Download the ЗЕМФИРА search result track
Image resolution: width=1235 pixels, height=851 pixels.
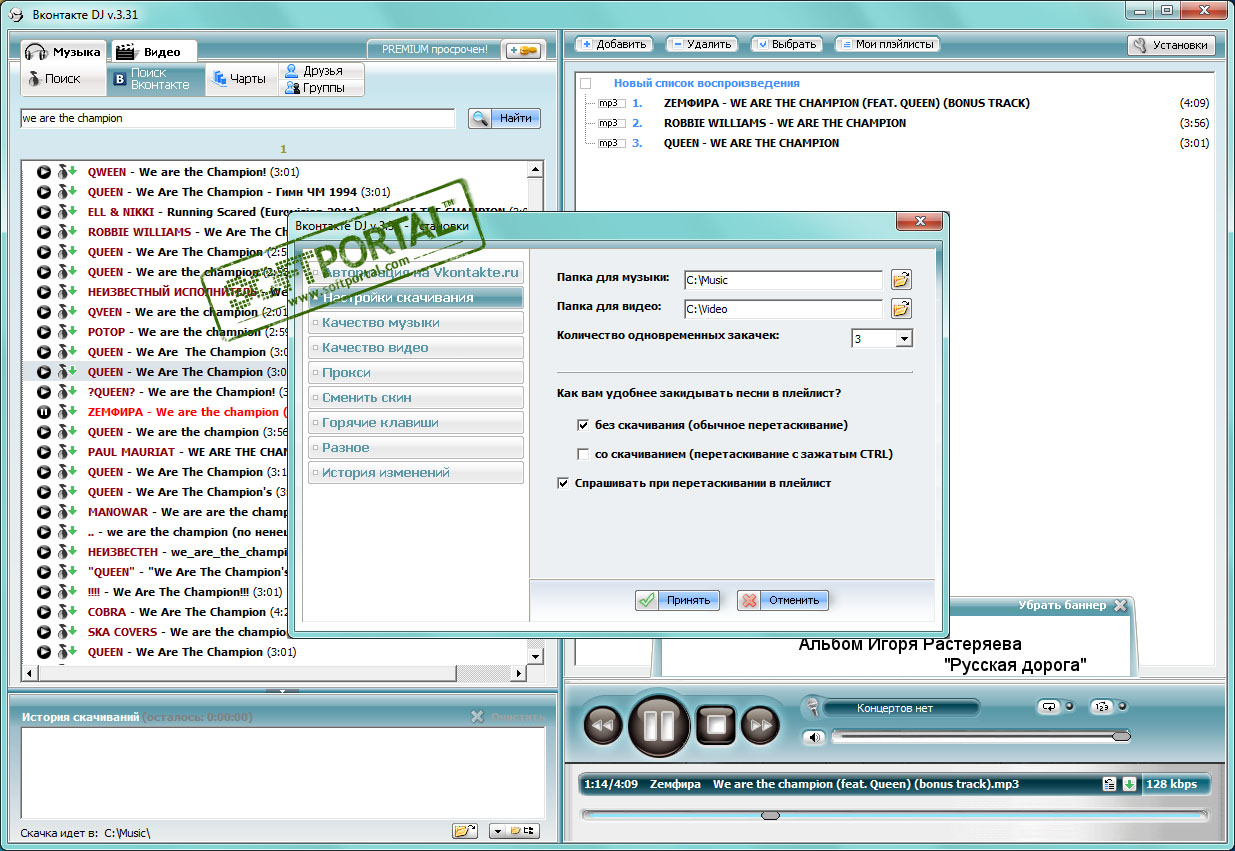(x=67, y=412)
